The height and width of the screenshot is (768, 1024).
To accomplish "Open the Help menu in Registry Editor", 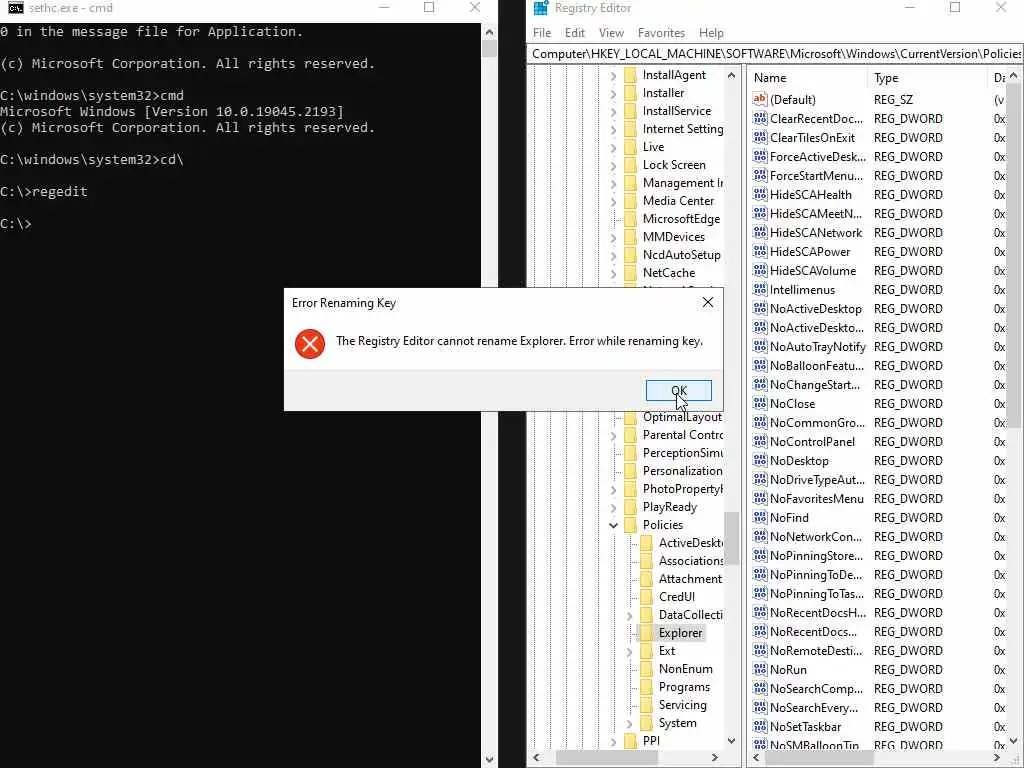I will click(x=711, y=33).
